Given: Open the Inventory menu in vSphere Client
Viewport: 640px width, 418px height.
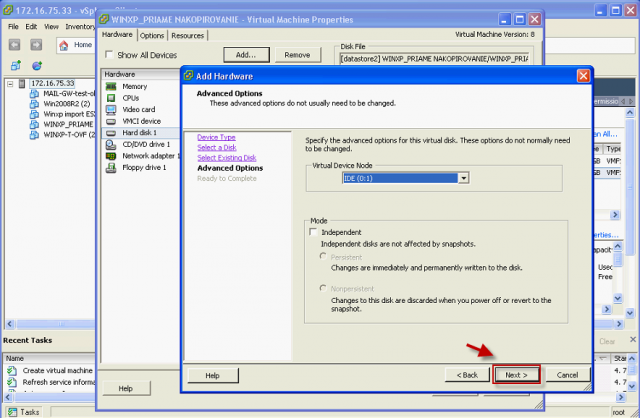Looking at the screenshot, I should 80,27.
